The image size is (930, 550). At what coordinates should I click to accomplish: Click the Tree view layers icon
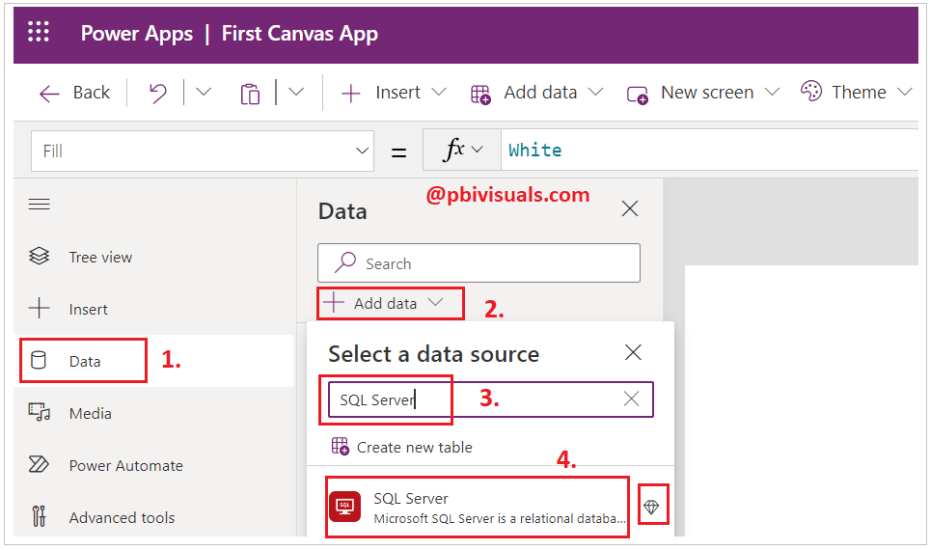39,256
